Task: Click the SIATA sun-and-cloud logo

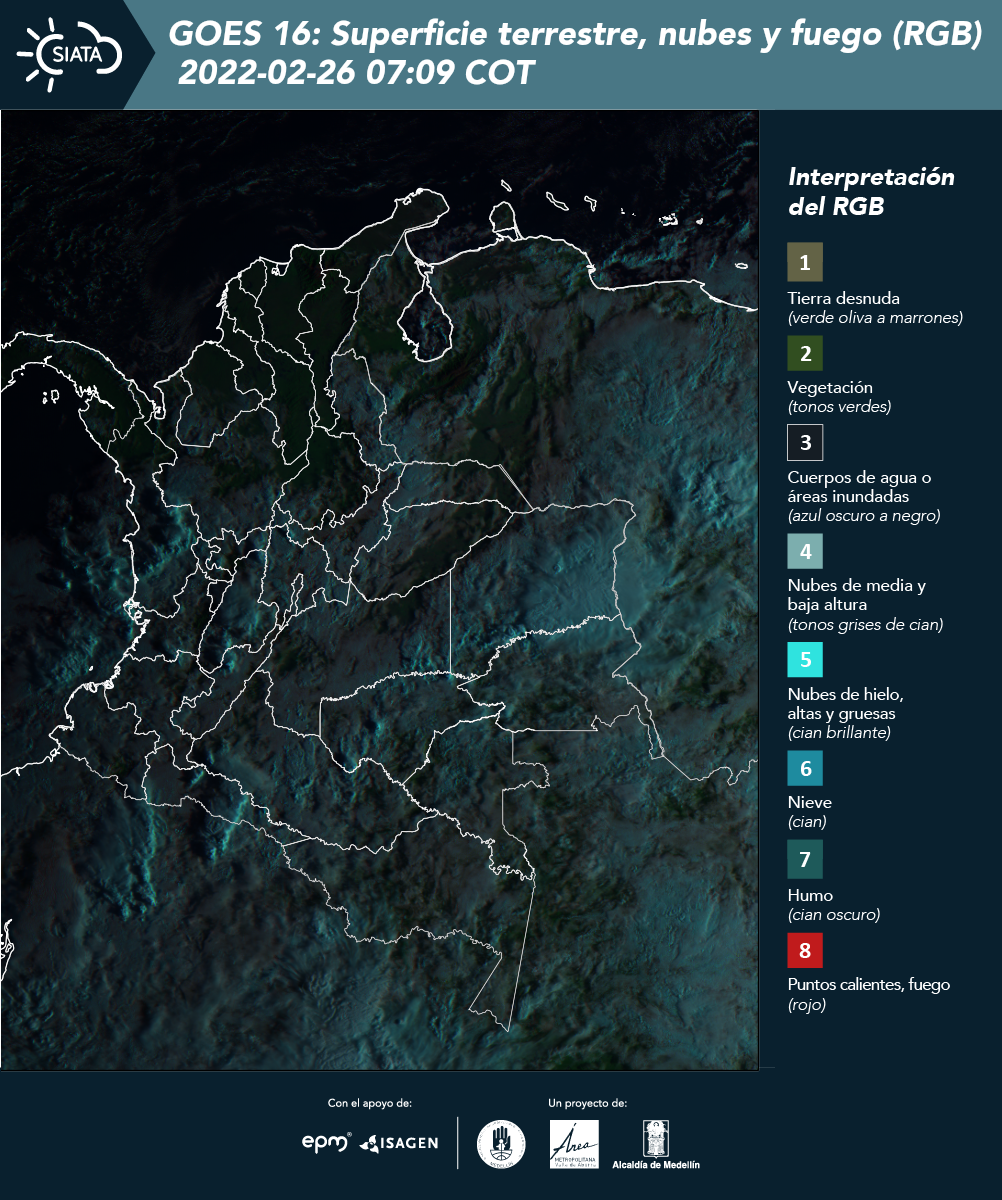Action: (x=70, y=54)
